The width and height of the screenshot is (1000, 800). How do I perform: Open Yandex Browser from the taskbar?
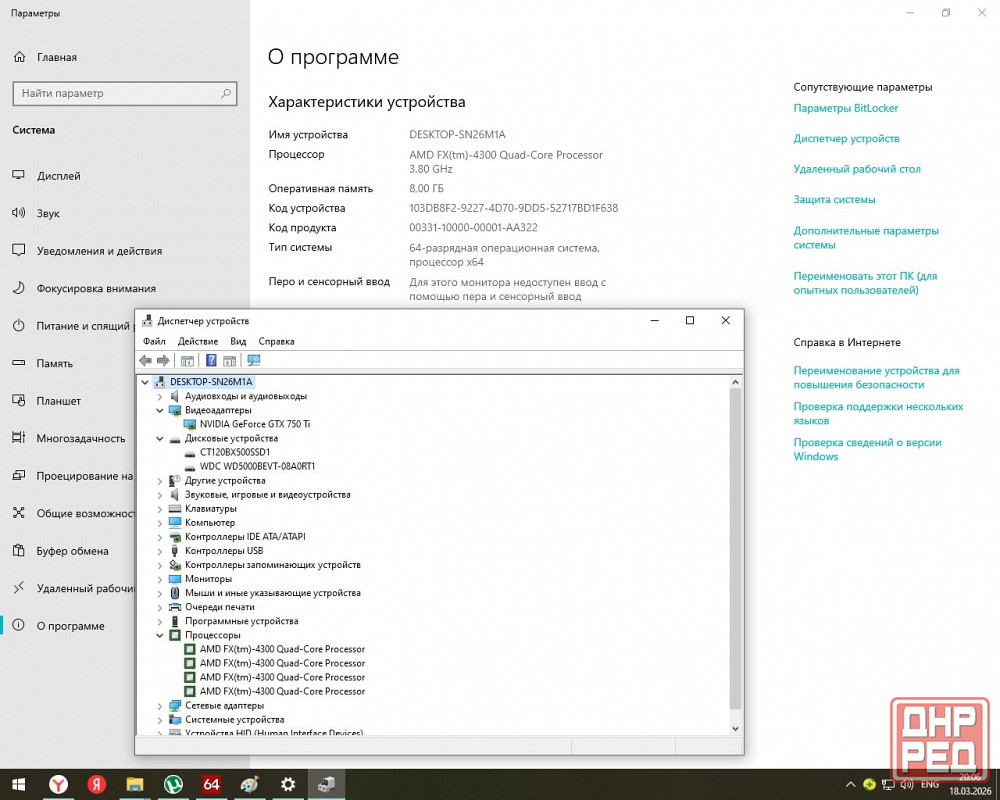(59, 785)
